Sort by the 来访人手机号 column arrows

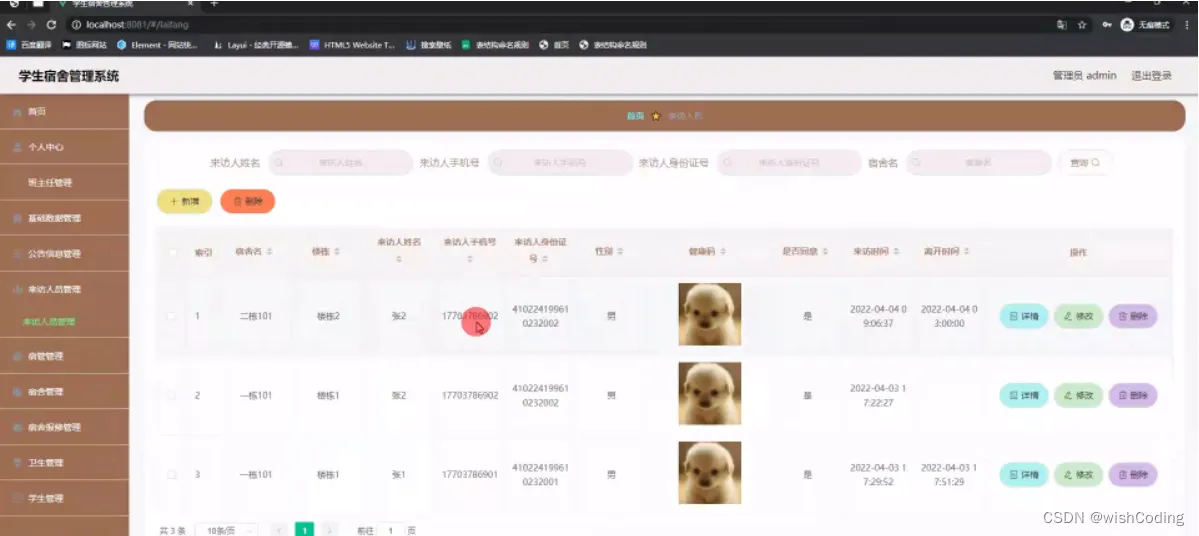[x=470, y=260]
